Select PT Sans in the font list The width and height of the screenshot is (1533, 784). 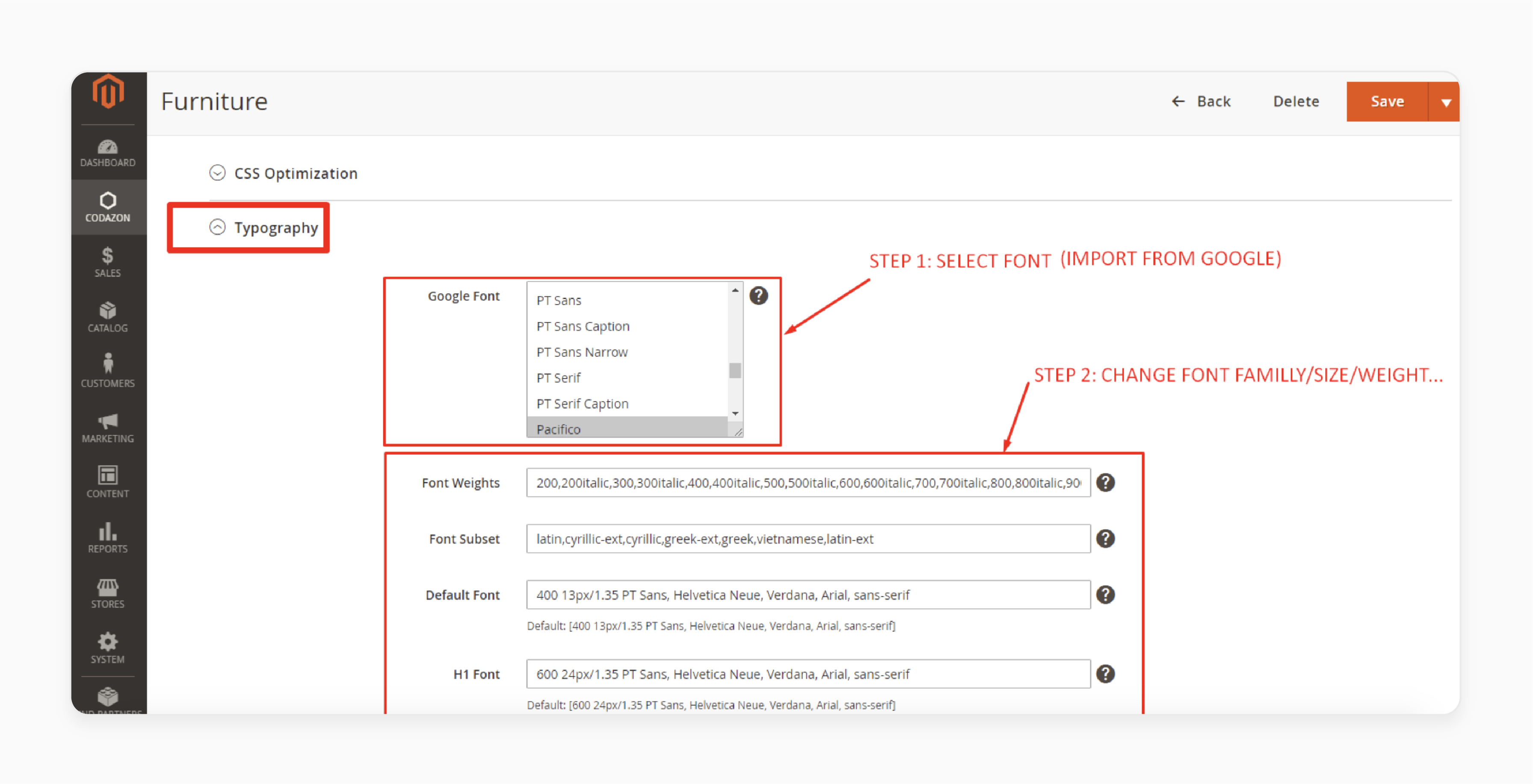click(x=627, y=301)
